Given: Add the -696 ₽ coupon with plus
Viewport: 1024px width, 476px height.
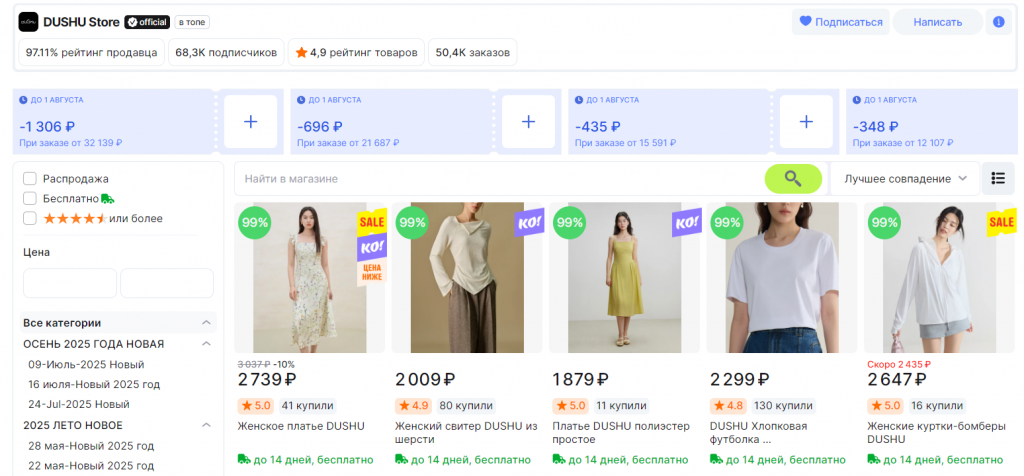Looking at the screenshot, I should point(528,121).
